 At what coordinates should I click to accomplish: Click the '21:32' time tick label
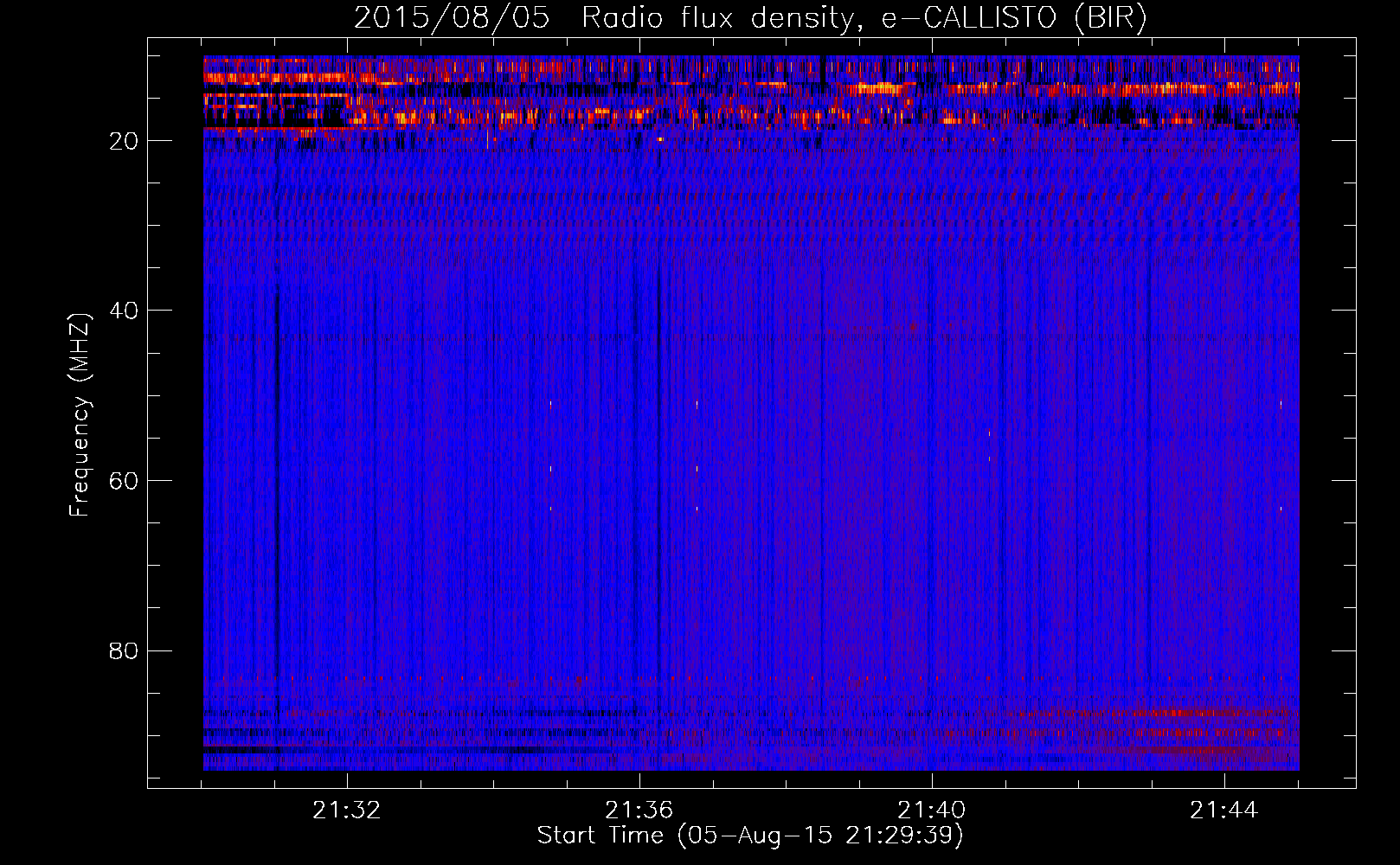click(x=347, y=811)
